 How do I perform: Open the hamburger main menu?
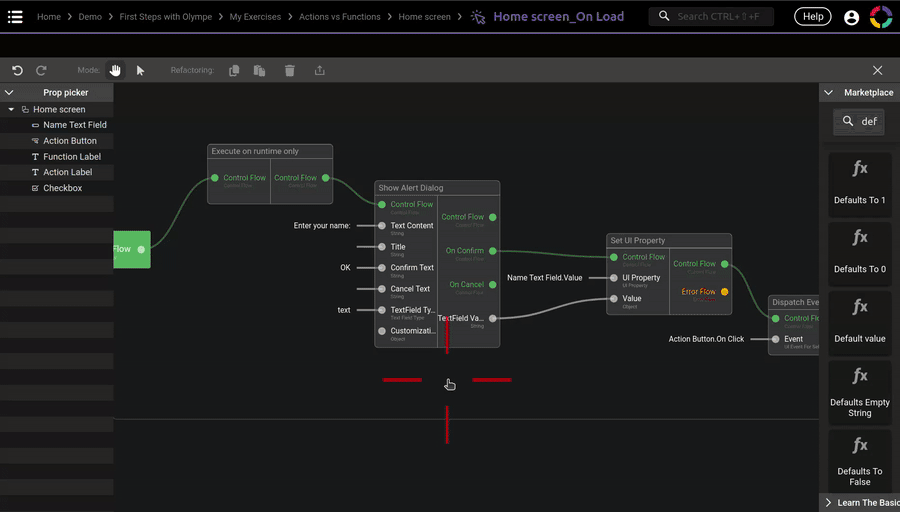pos(15,17)
